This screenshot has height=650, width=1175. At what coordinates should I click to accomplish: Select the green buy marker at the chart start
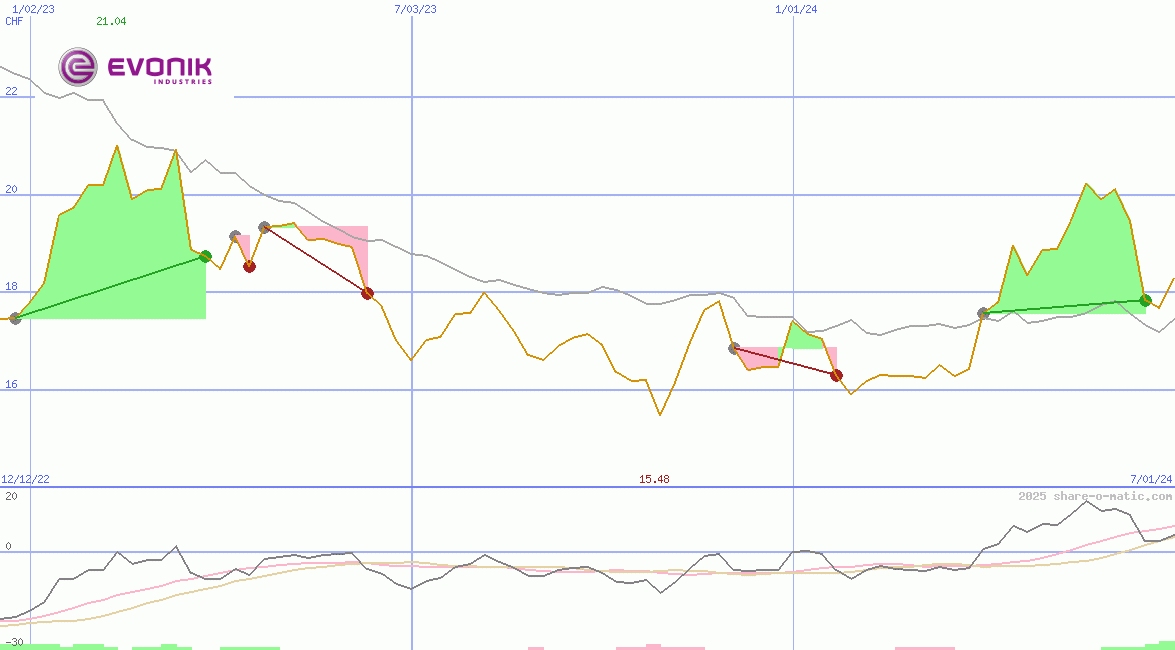pos(14,320)
